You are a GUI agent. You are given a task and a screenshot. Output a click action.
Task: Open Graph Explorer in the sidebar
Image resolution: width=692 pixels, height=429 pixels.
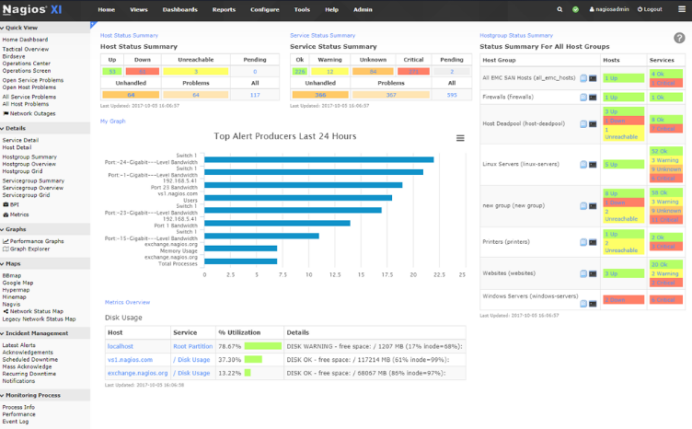coord(26,249)
